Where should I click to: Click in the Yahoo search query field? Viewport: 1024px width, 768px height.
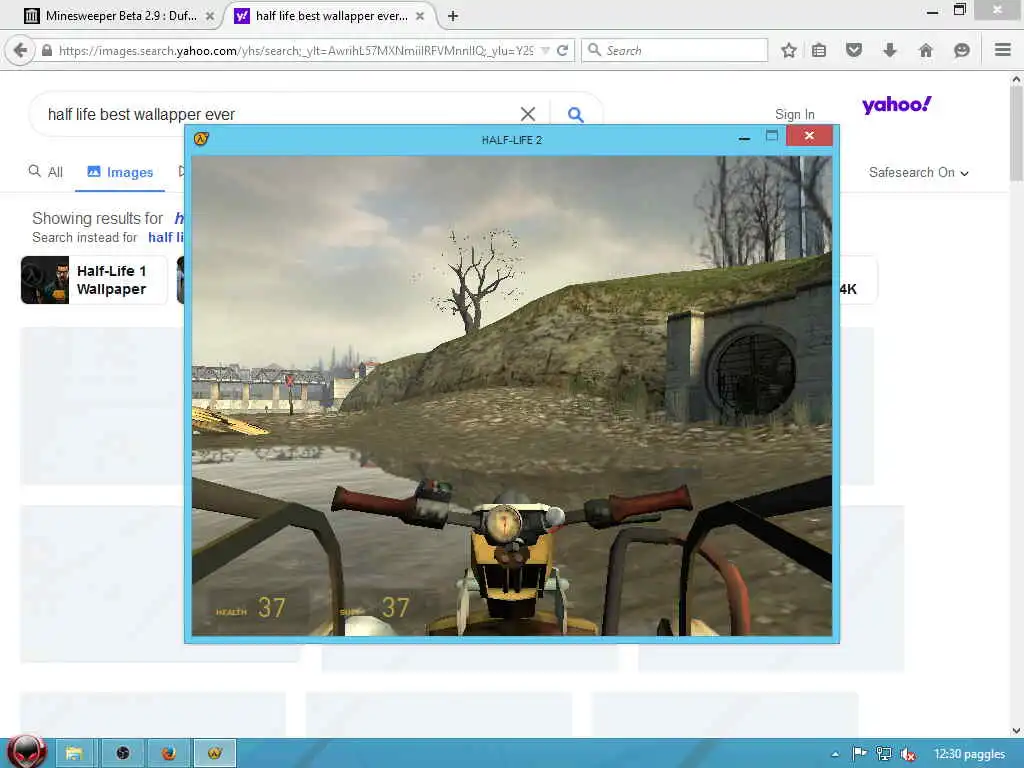(x=281, y=114)
